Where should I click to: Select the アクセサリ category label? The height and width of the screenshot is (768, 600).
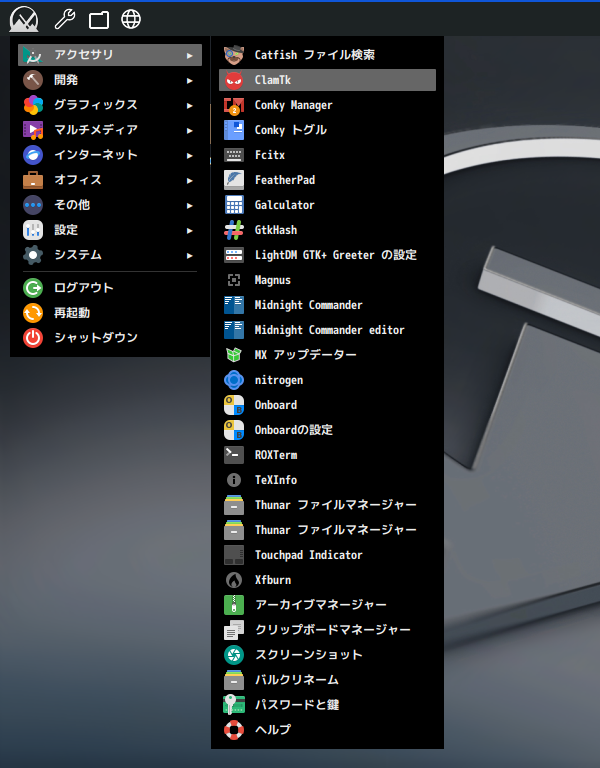pos(84,54)
